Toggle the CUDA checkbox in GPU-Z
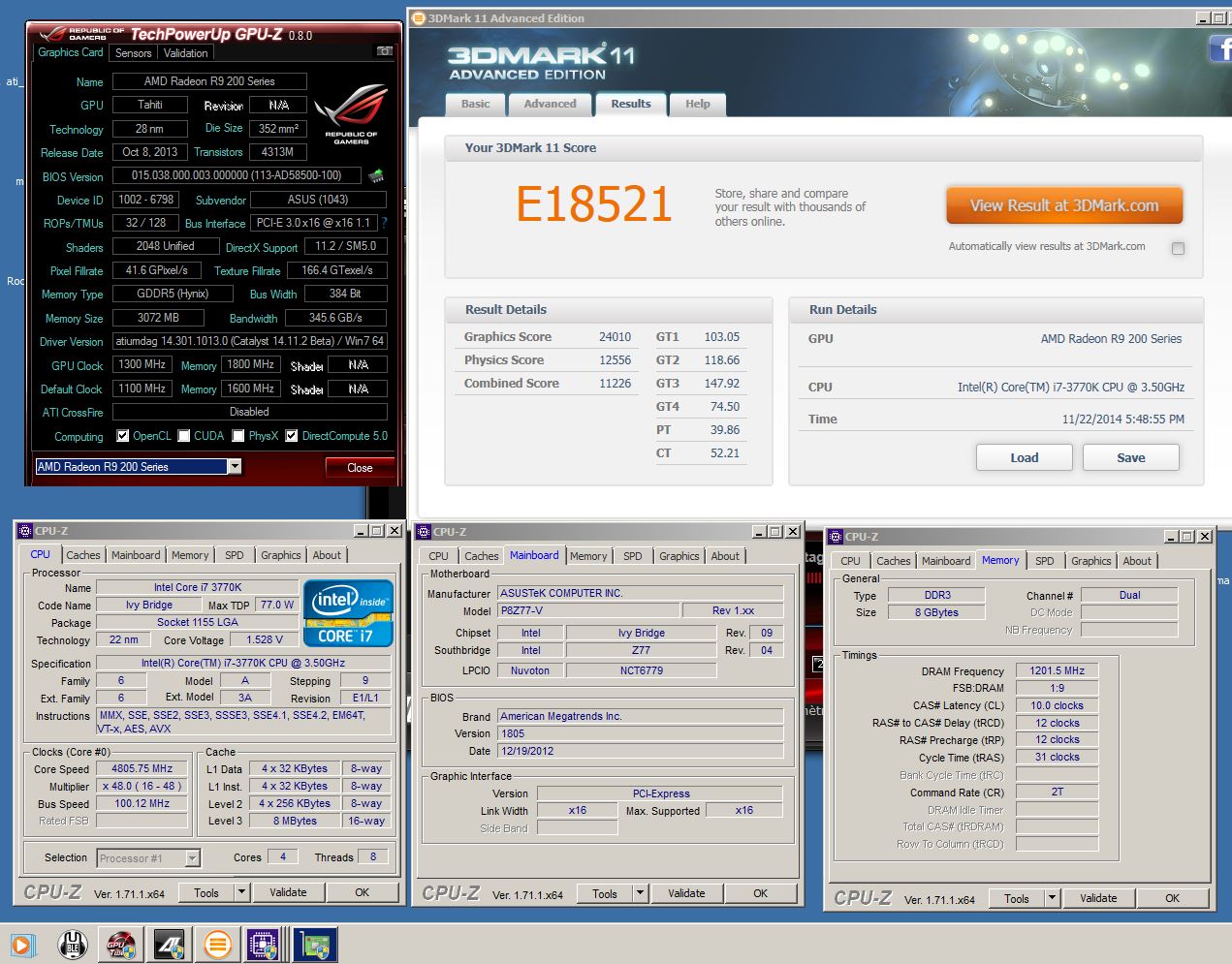Viewport: 1232px width, 964px height. pos(183,436)
